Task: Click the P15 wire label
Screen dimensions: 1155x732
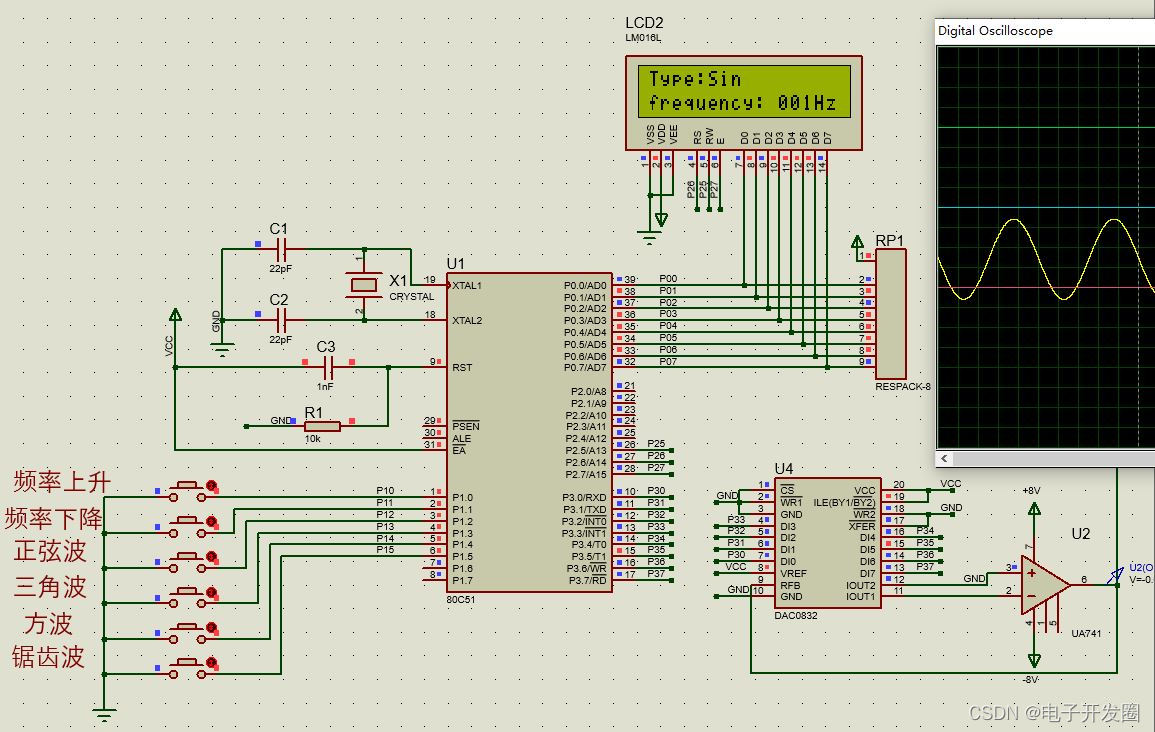Action: [385, 549]
